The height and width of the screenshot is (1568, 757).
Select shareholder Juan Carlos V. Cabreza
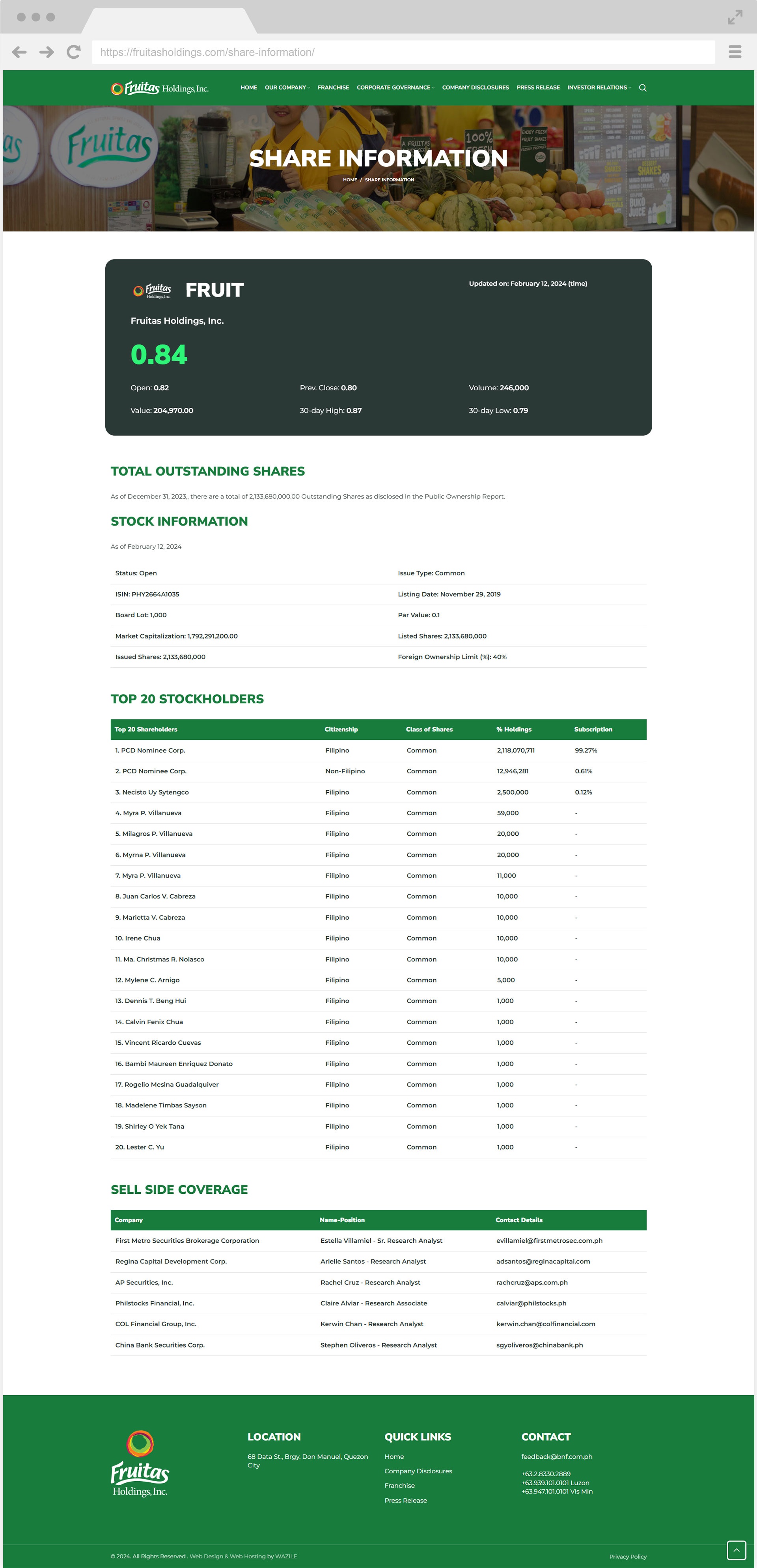click(x=155, y=897)
